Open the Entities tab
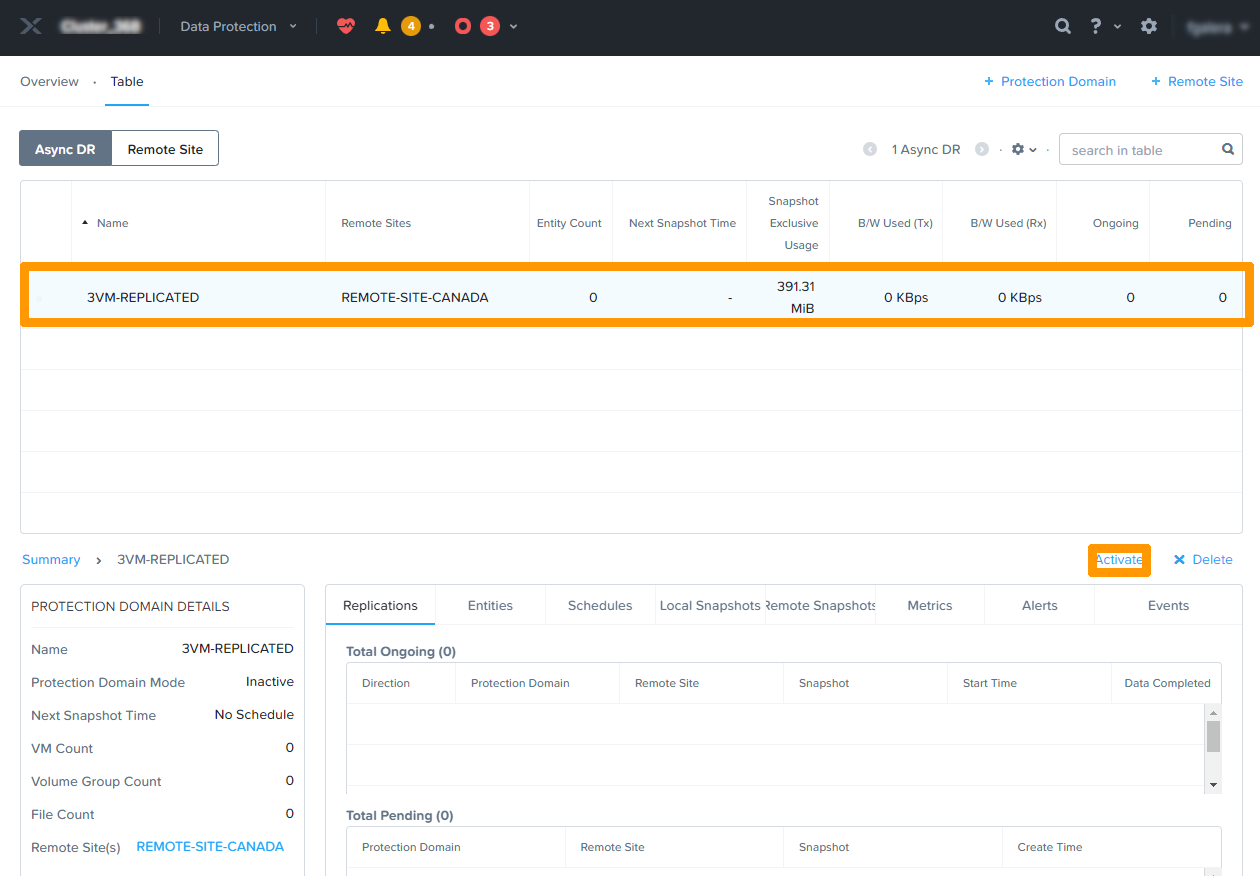The image size is (1260, 876). (490, 605)
